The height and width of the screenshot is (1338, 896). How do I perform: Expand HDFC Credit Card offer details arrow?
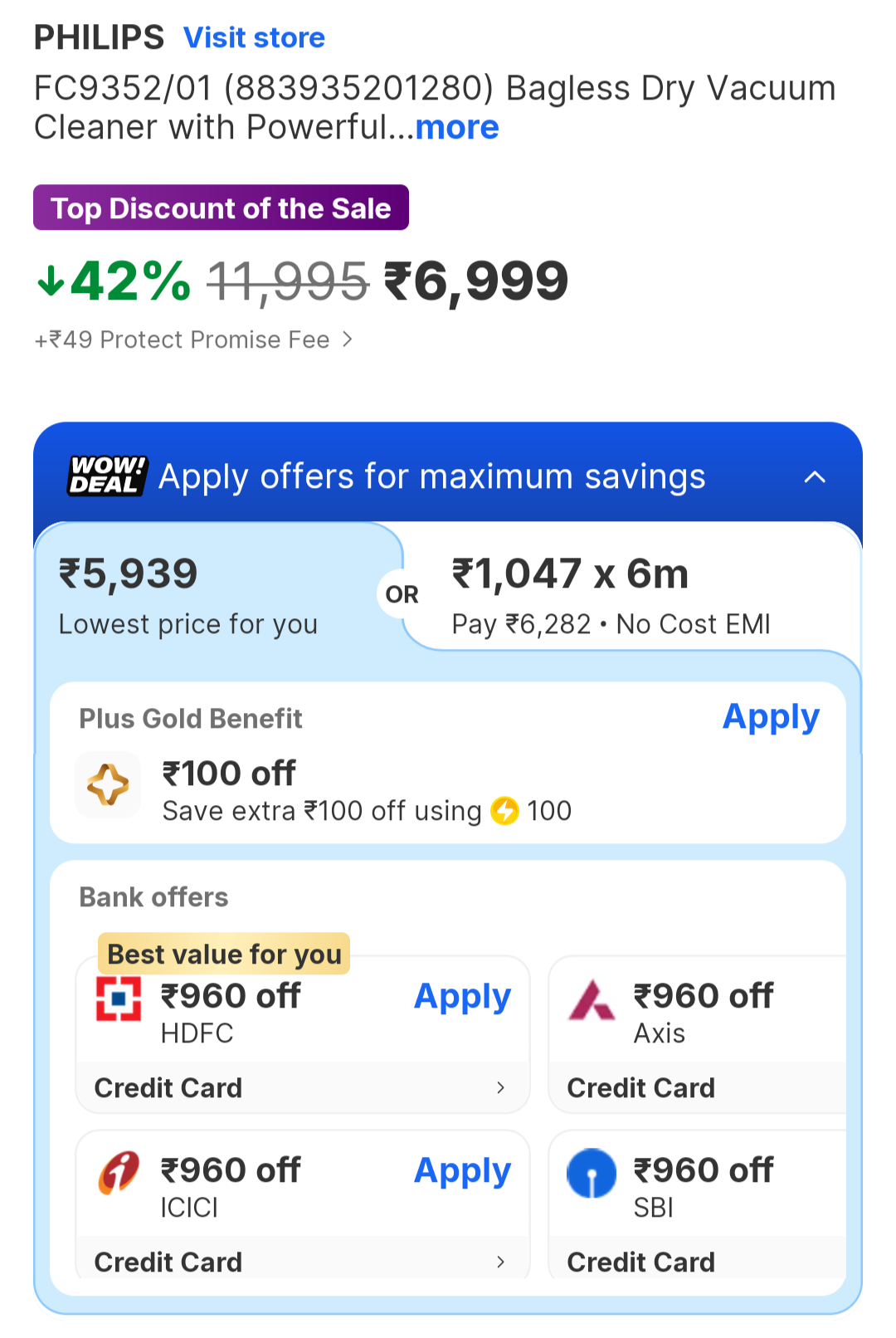pyautogui.click(x=500, y=1087)
